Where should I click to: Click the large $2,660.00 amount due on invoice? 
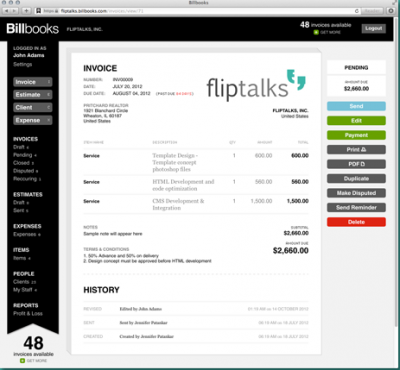click(x=291, y=251)
